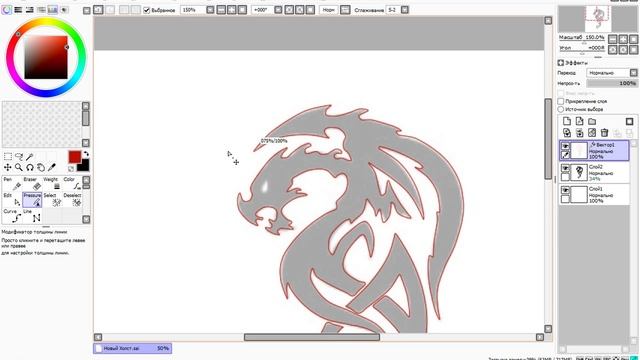Adjust the Непрозрачность opacity slider
Image resolution: width=640 pixels, height=360 pixels.
point(612,83)
